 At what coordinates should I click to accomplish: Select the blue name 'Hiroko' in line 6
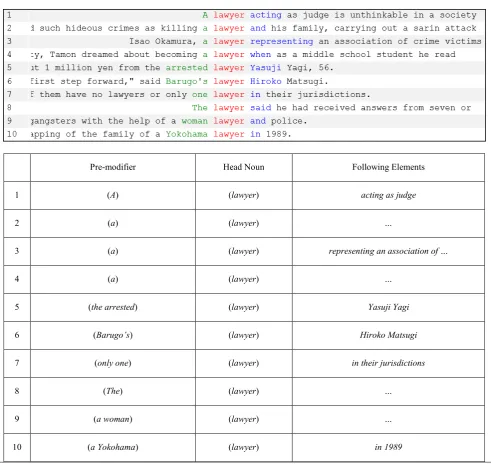[266, 81]
